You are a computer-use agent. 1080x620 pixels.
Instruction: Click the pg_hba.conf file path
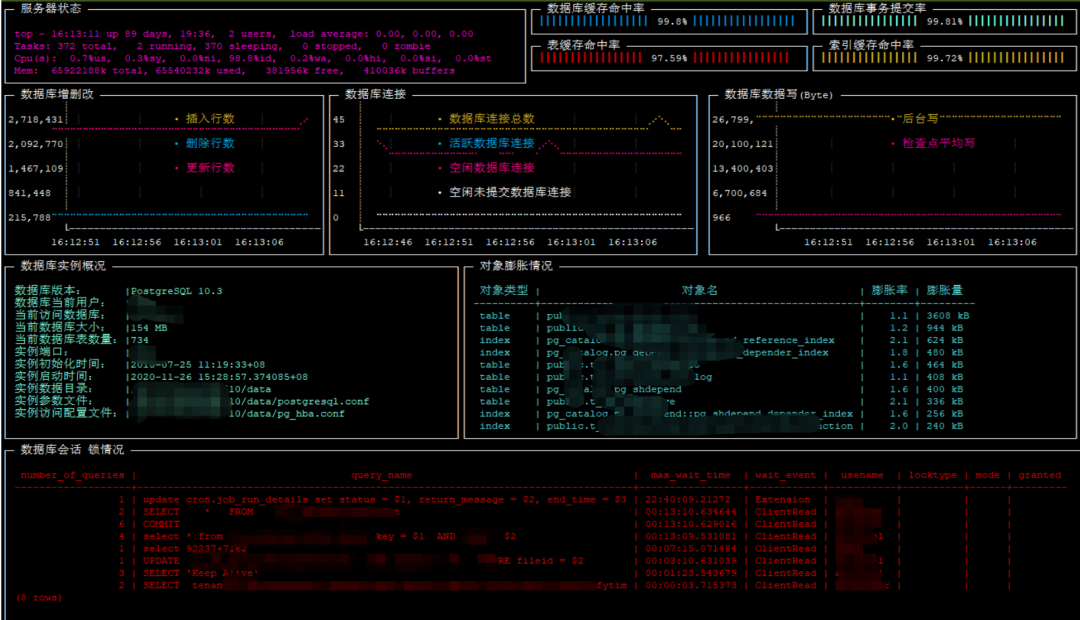click(x=287, y=414)
